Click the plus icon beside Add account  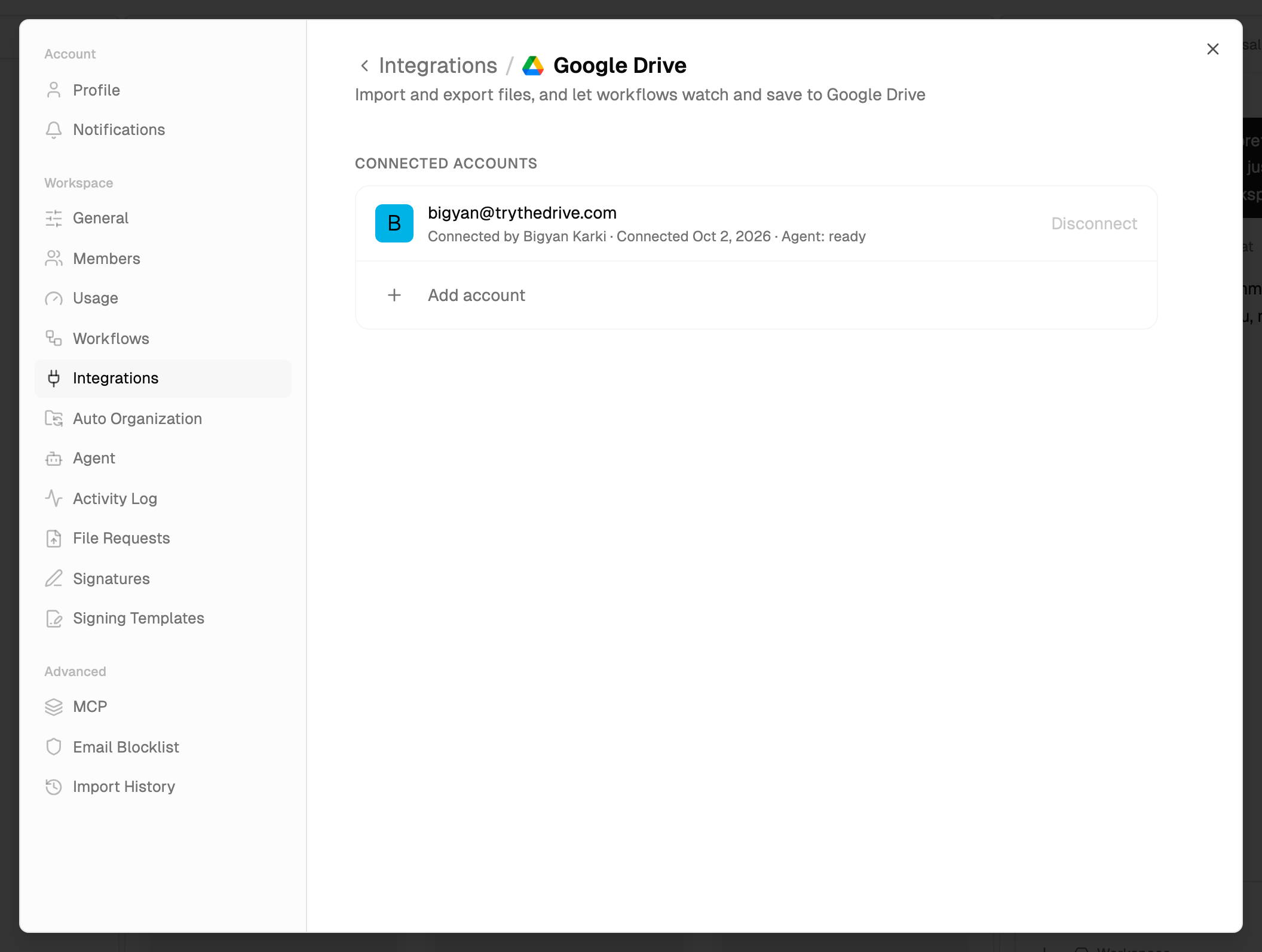[394, 295]
